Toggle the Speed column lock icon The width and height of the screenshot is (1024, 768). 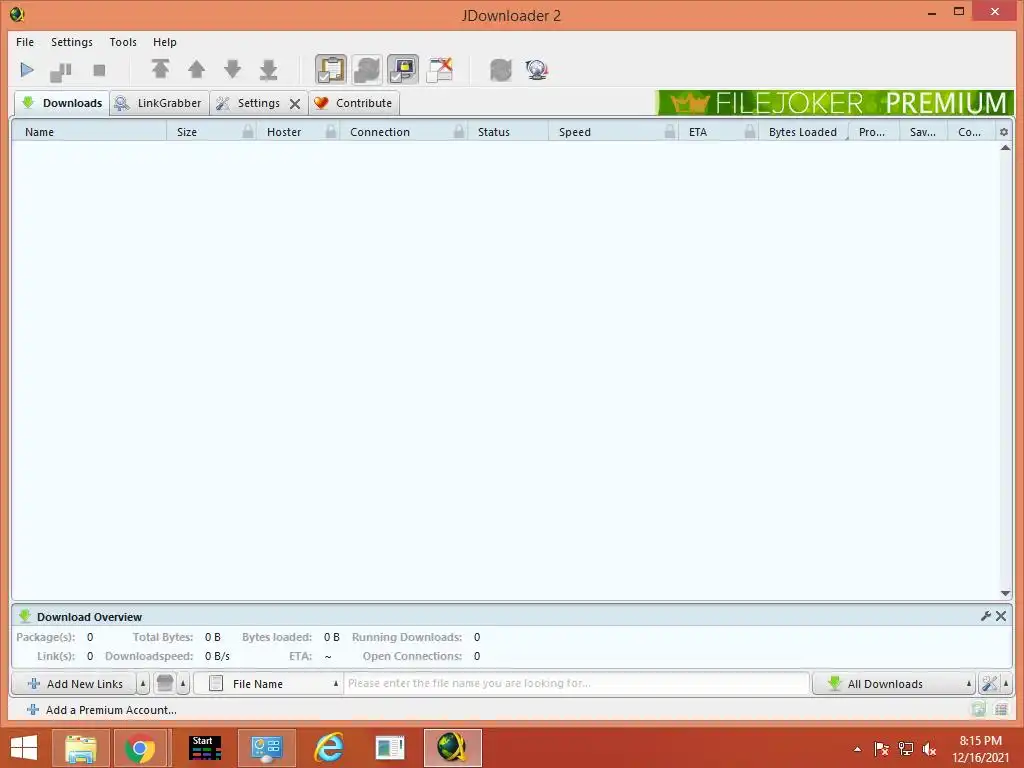(x=669, y=132)
